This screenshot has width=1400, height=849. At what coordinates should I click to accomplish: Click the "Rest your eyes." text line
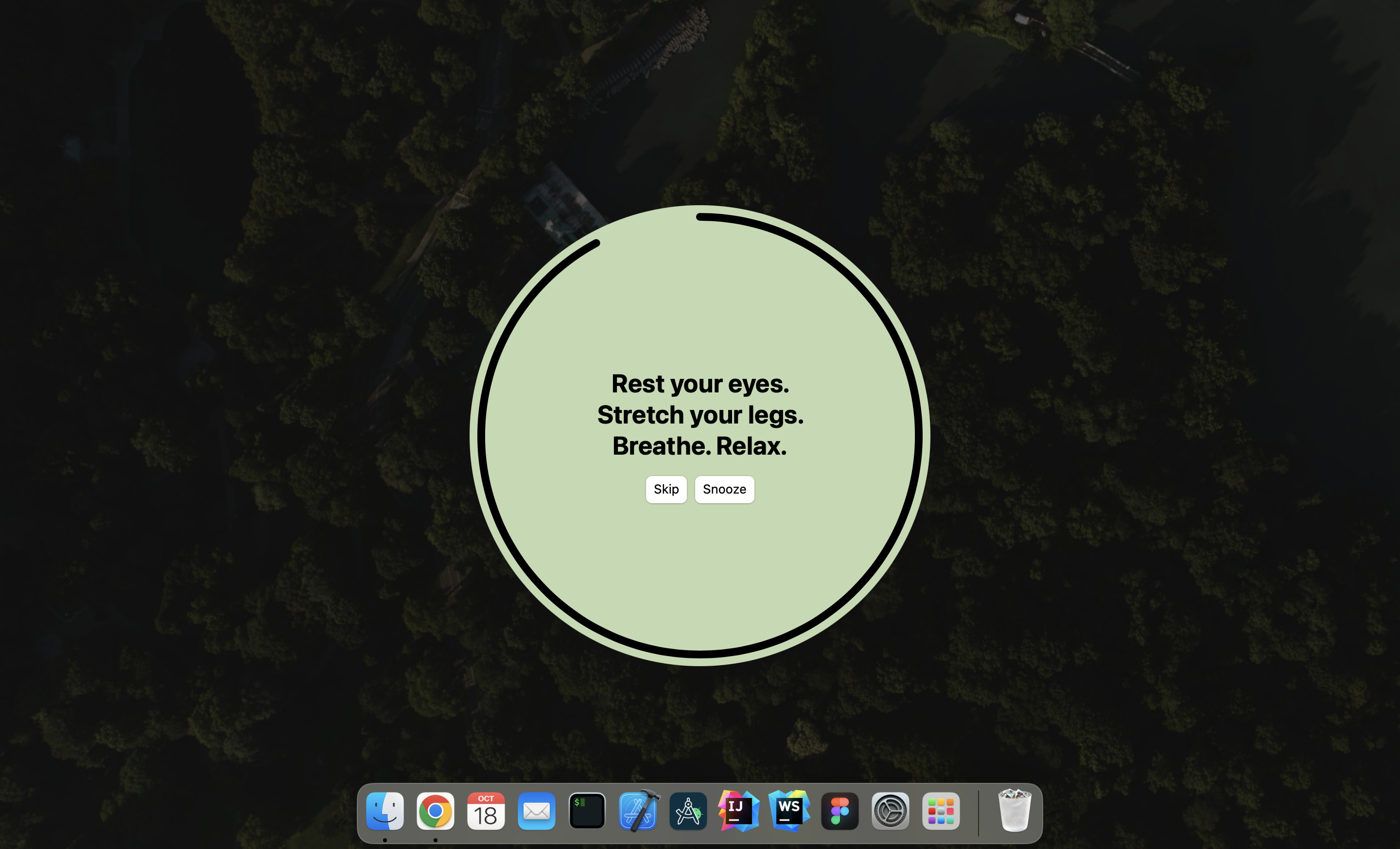pyautogui.click(x=700, y=384)
